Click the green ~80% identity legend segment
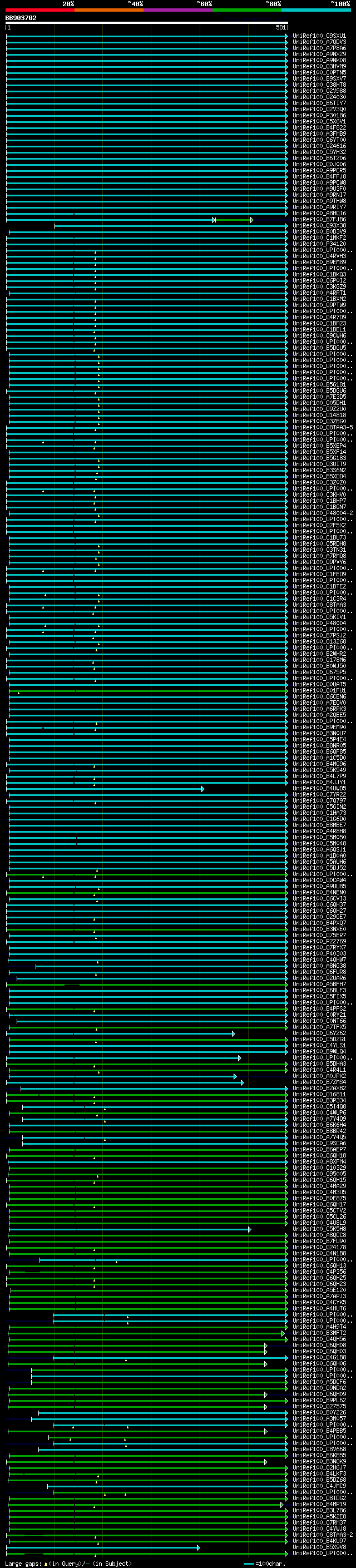The width and height of the screenshot is (356, 1568). tap(247, 10)
